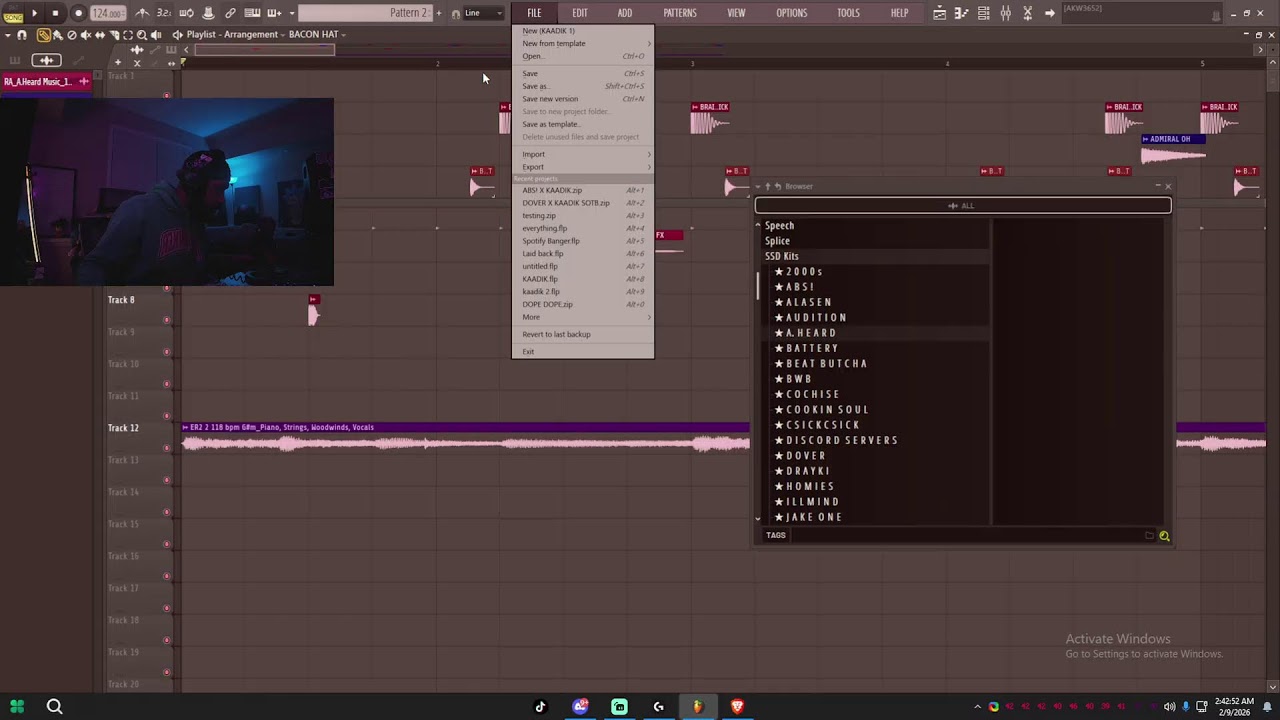Expand the Import submenu

point(582,154)
